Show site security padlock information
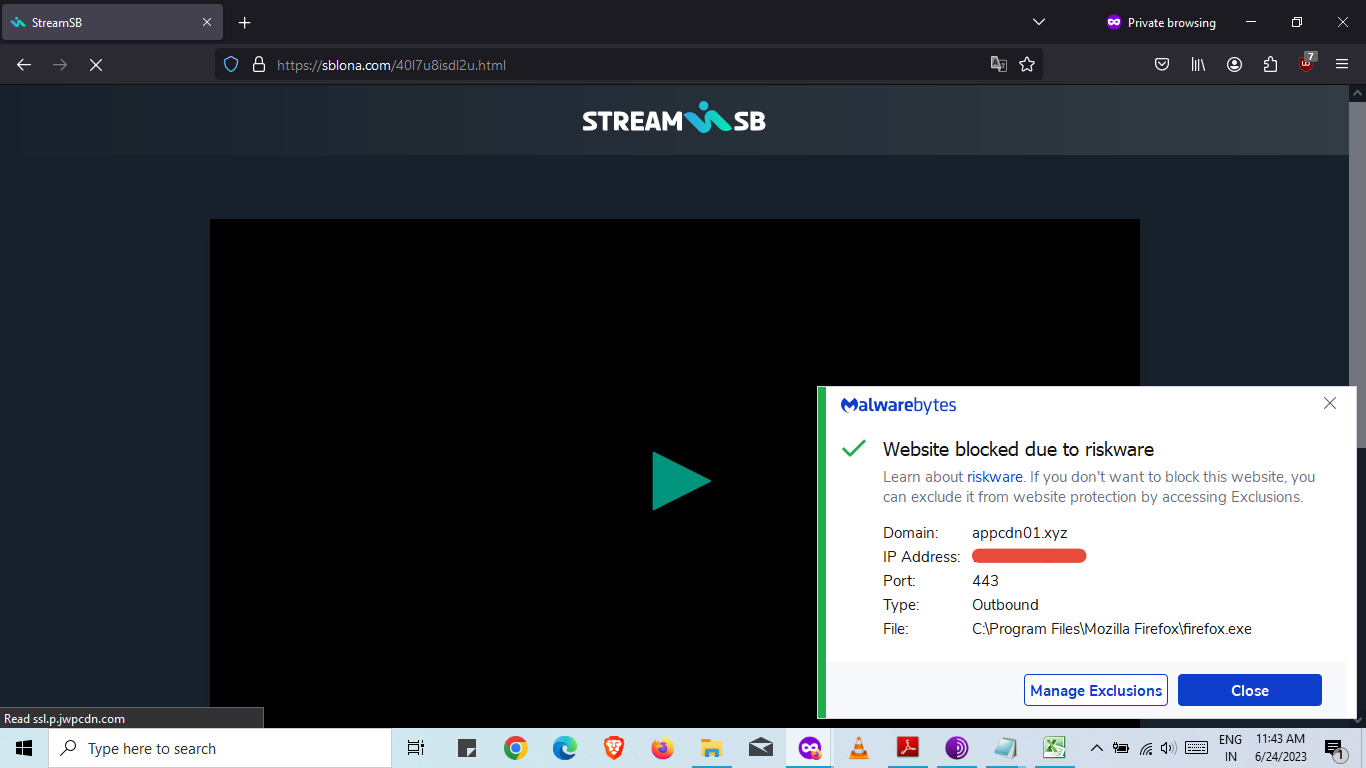Screen dimensions: 1366x768 (258, 65)
